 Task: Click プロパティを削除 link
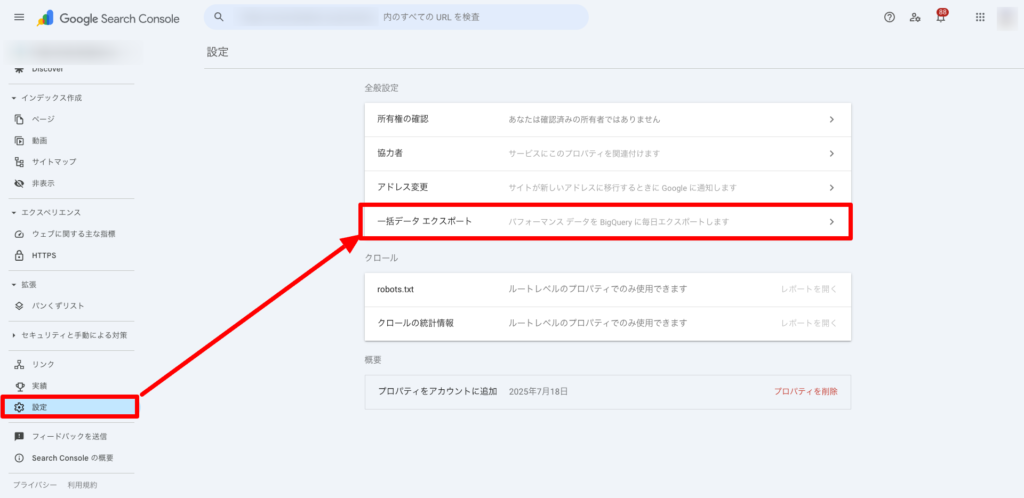pos(805,392)
